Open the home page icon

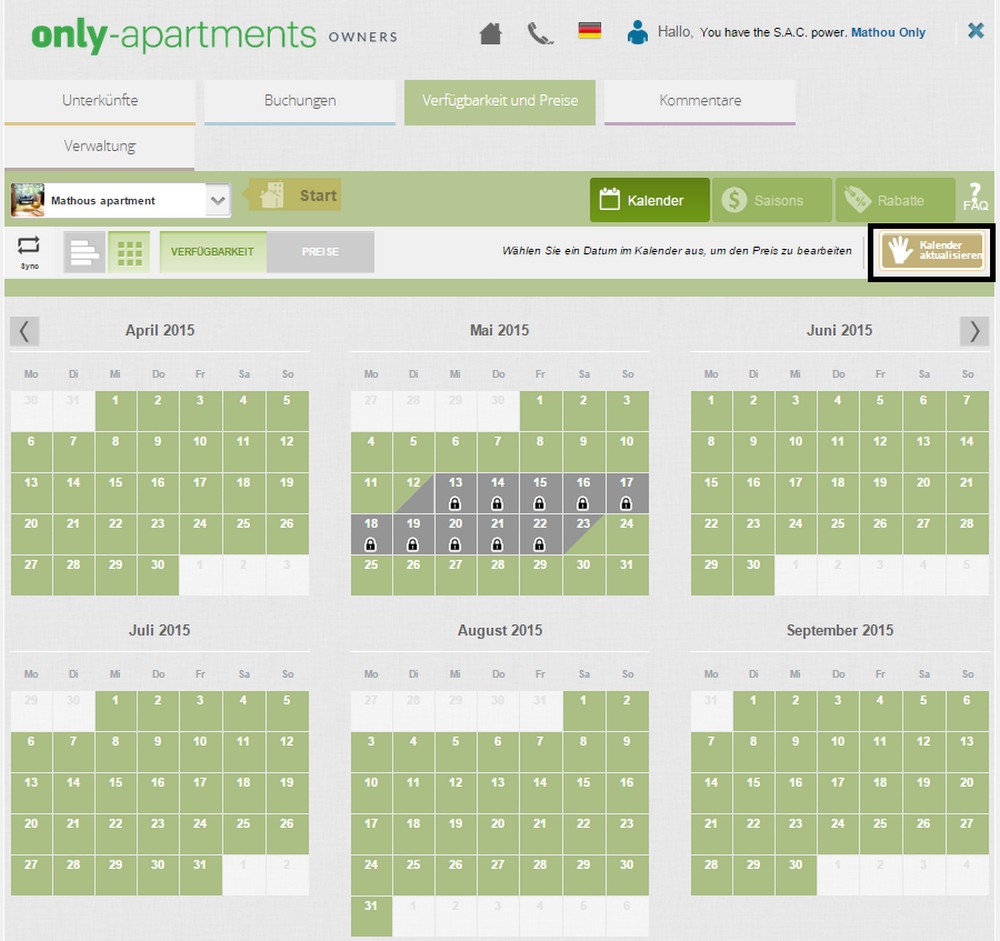click(x=489, y=32)
